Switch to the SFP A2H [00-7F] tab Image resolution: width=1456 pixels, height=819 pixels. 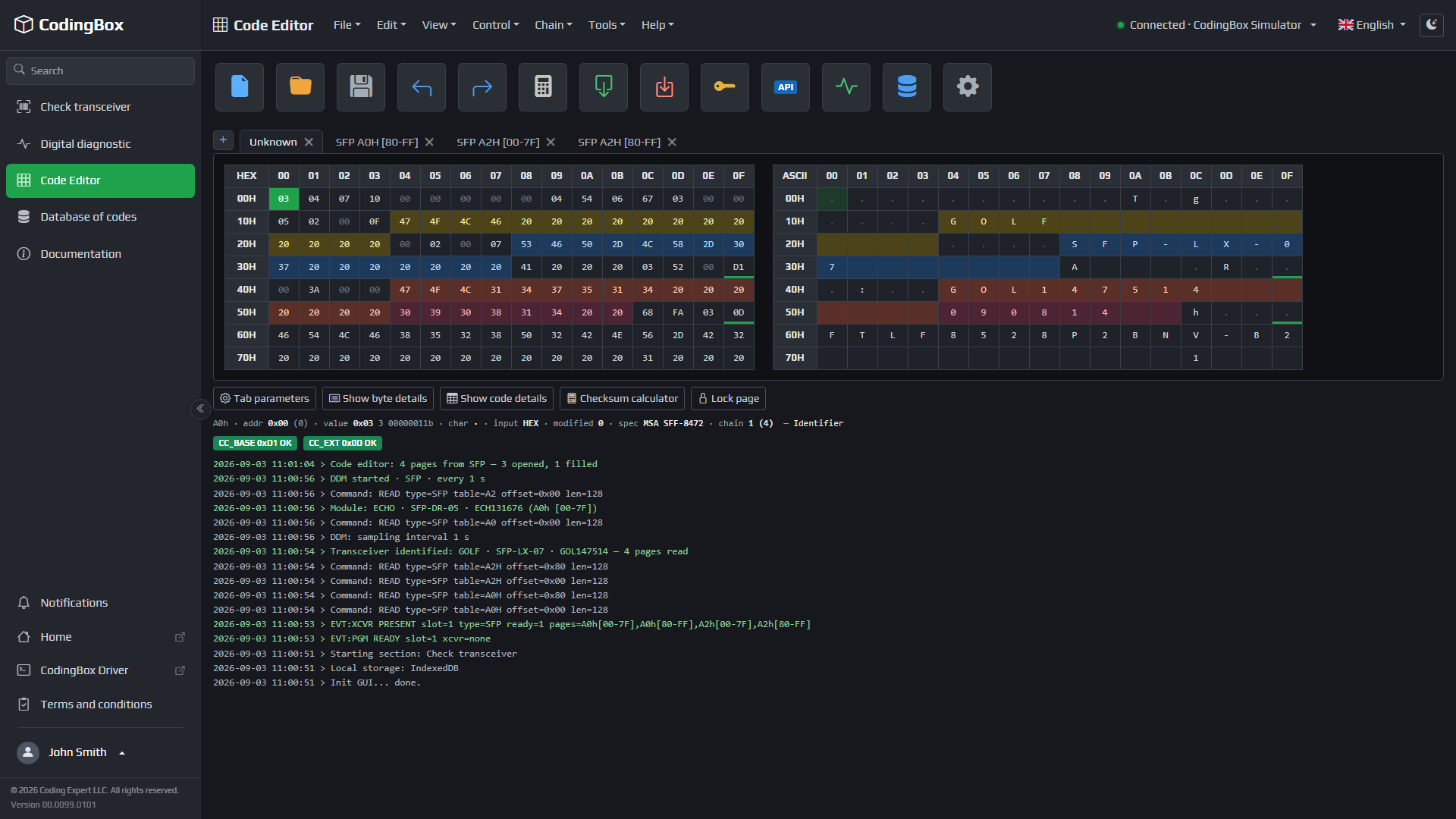(x=497, y=142)
